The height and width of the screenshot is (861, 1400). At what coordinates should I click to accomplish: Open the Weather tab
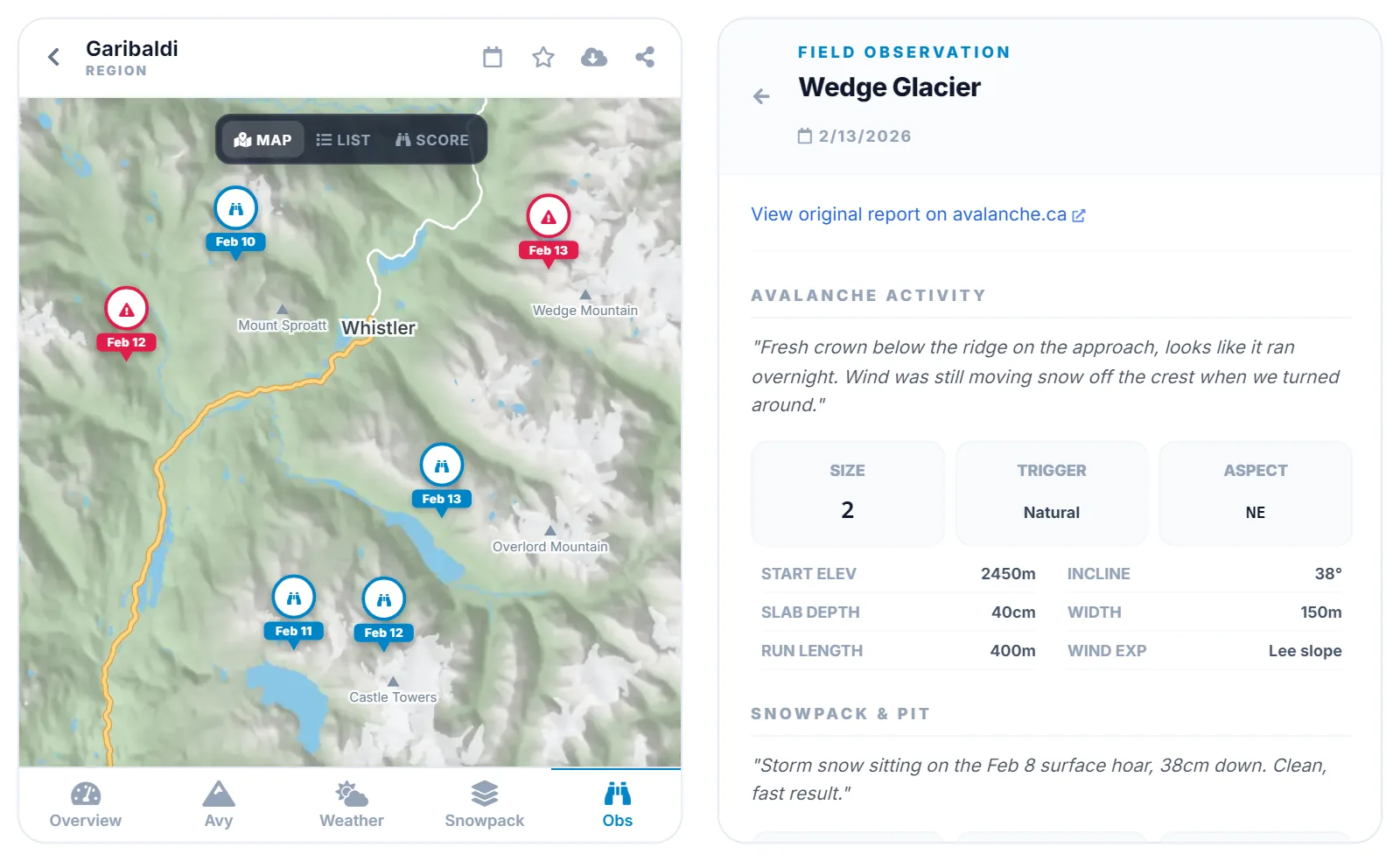[x=352, y=805]
